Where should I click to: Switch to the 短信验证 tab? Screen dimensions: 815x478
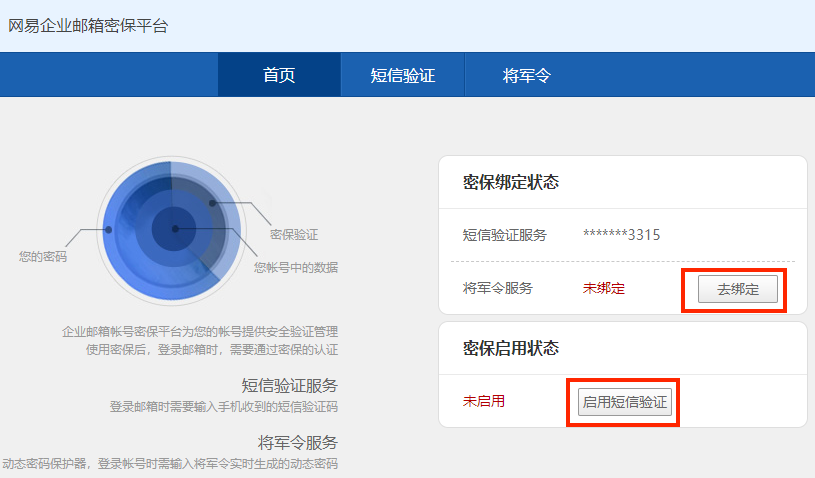pyautogui.click(x=403, y=75)
